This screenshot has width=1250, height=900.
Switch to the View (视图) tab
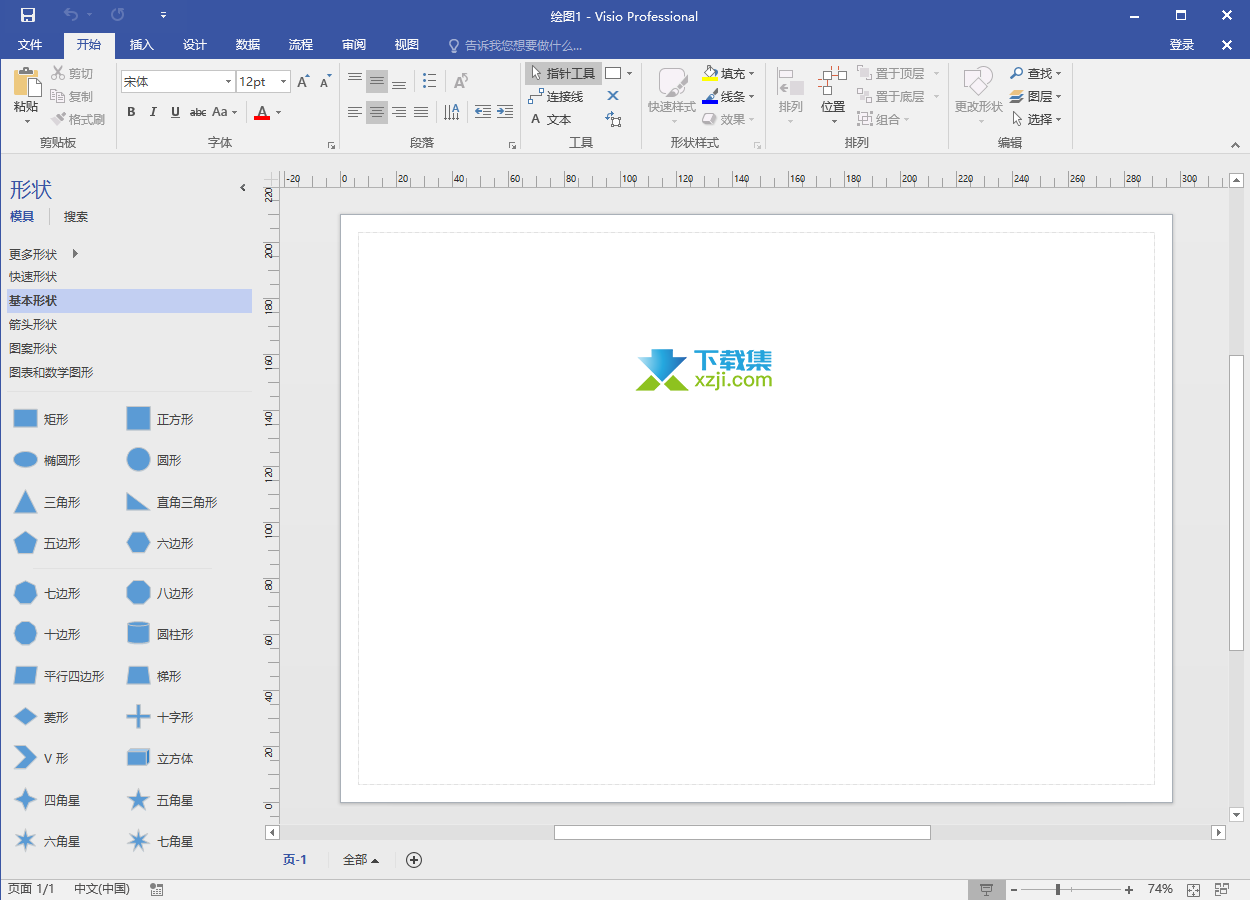point(407,45)
